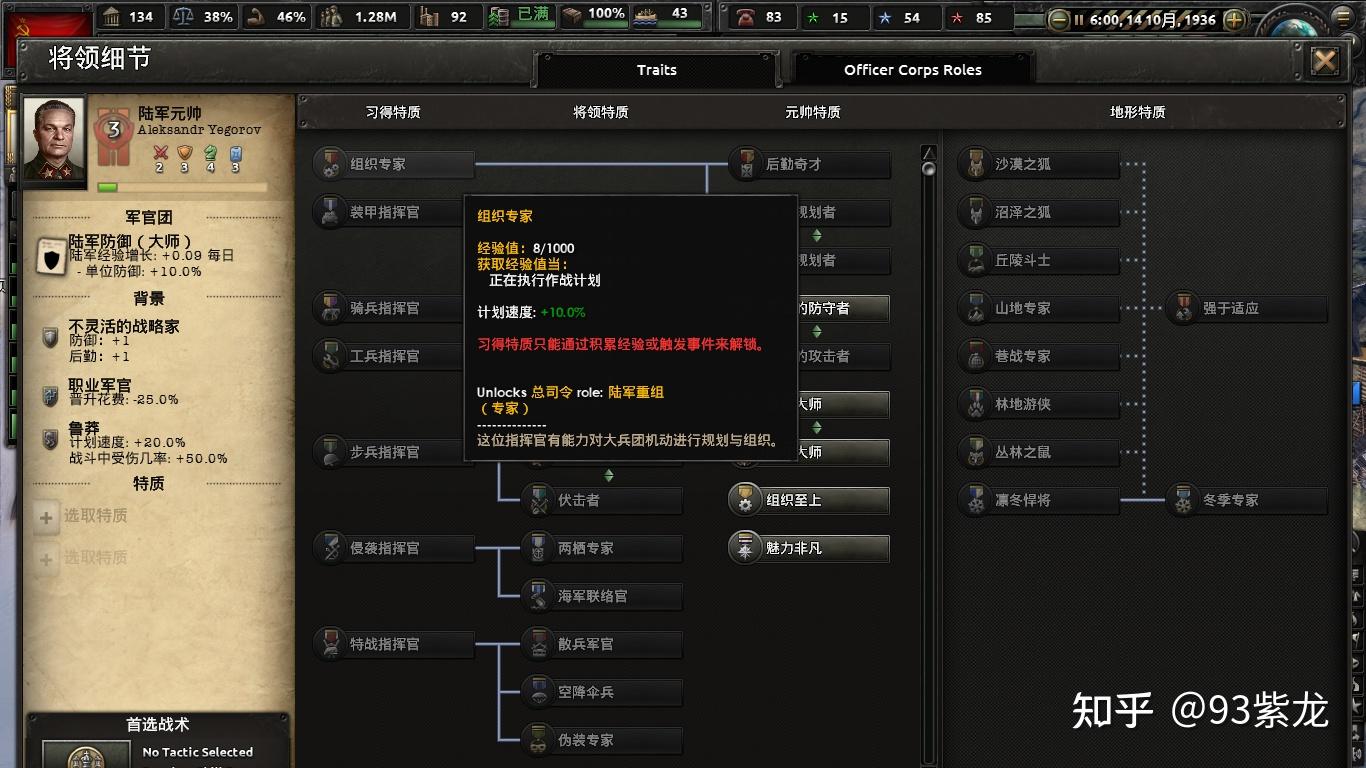Select the 两栖专家 trait

pyautogui.click(x=602, y=548)
